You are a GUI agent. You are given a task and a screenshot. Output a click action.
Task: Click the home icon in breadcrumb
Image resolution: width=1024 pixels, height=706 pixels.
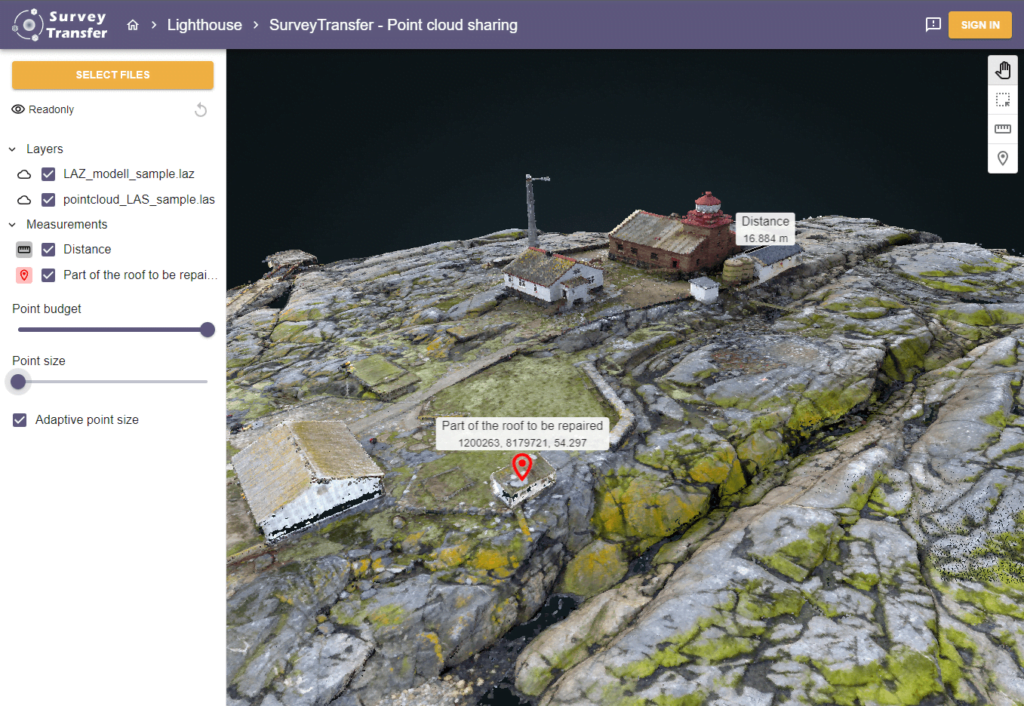[133, 25]
